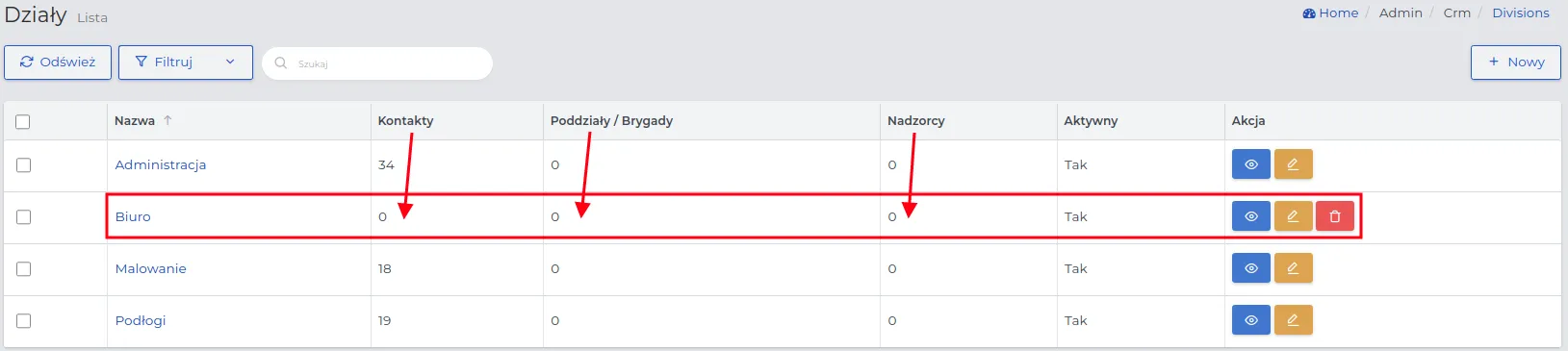
Task: Delete the Biuro division with trash icon
Action: tap(1335, 216)
